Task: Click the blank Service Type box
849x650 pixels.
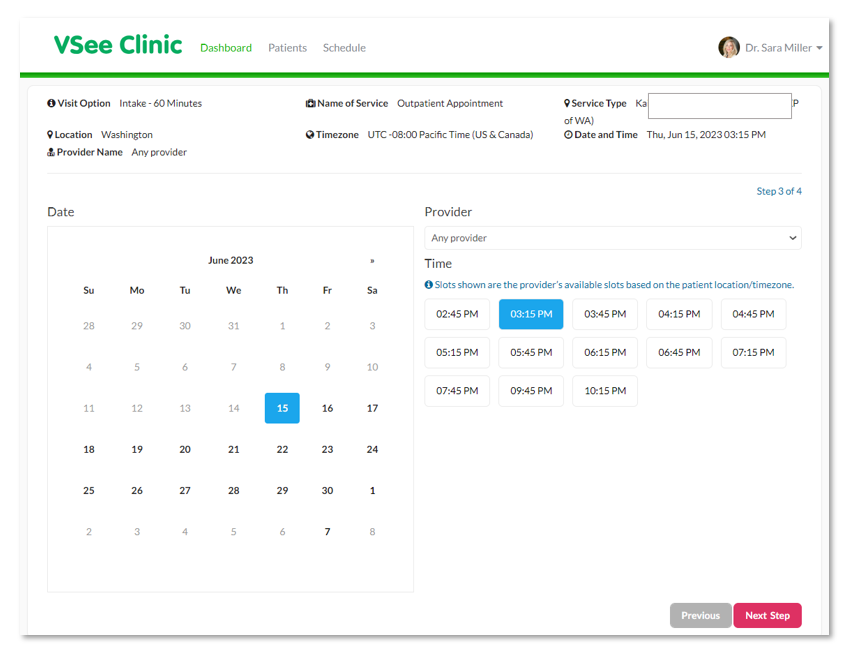Action: point(720,106)
